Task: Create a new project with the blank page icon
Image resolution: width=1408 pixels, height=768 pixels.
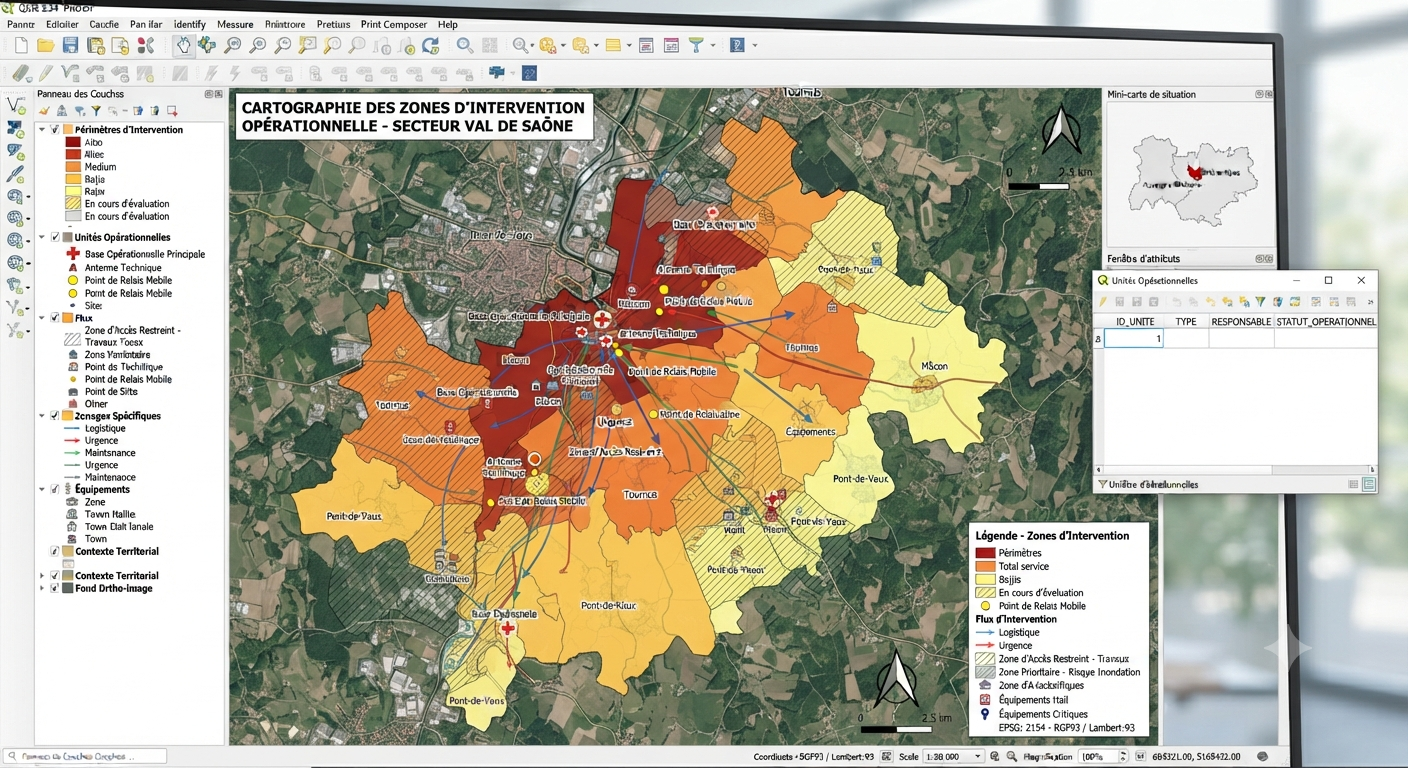Action: 21,45
